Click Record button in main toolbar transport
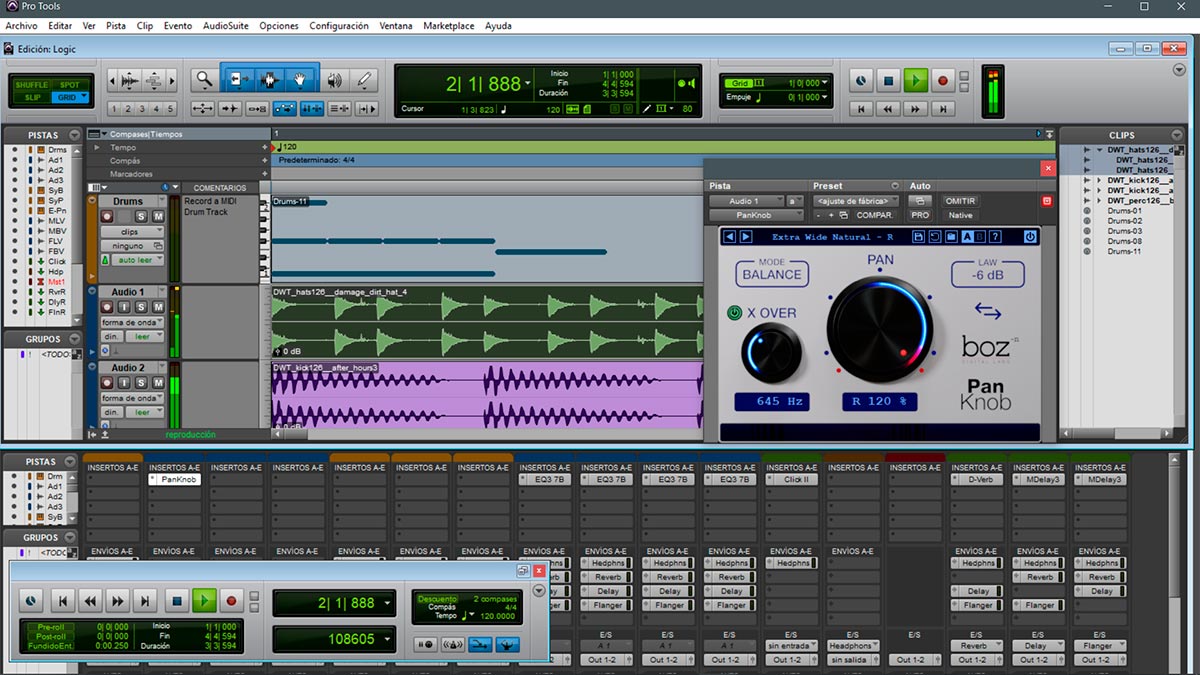This screenshot has width=1200, height=675. click(942, 80)
